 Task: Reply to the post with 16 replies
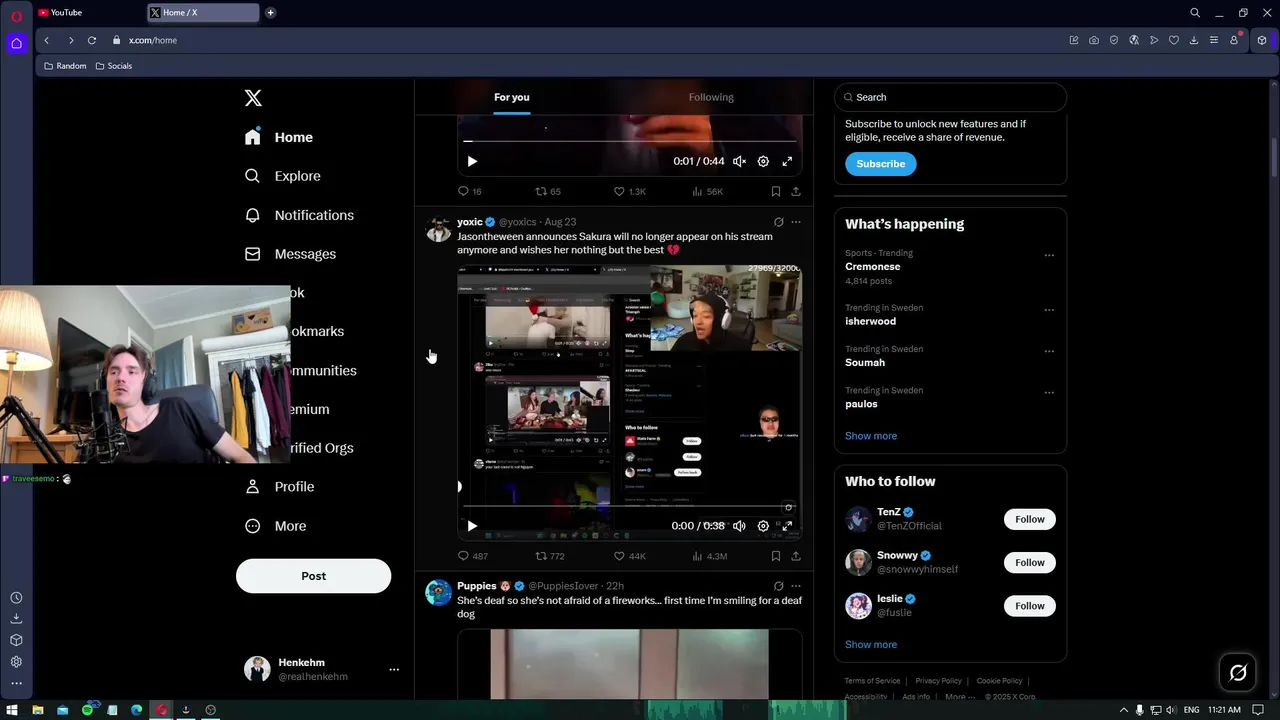[x=469, y=191]
